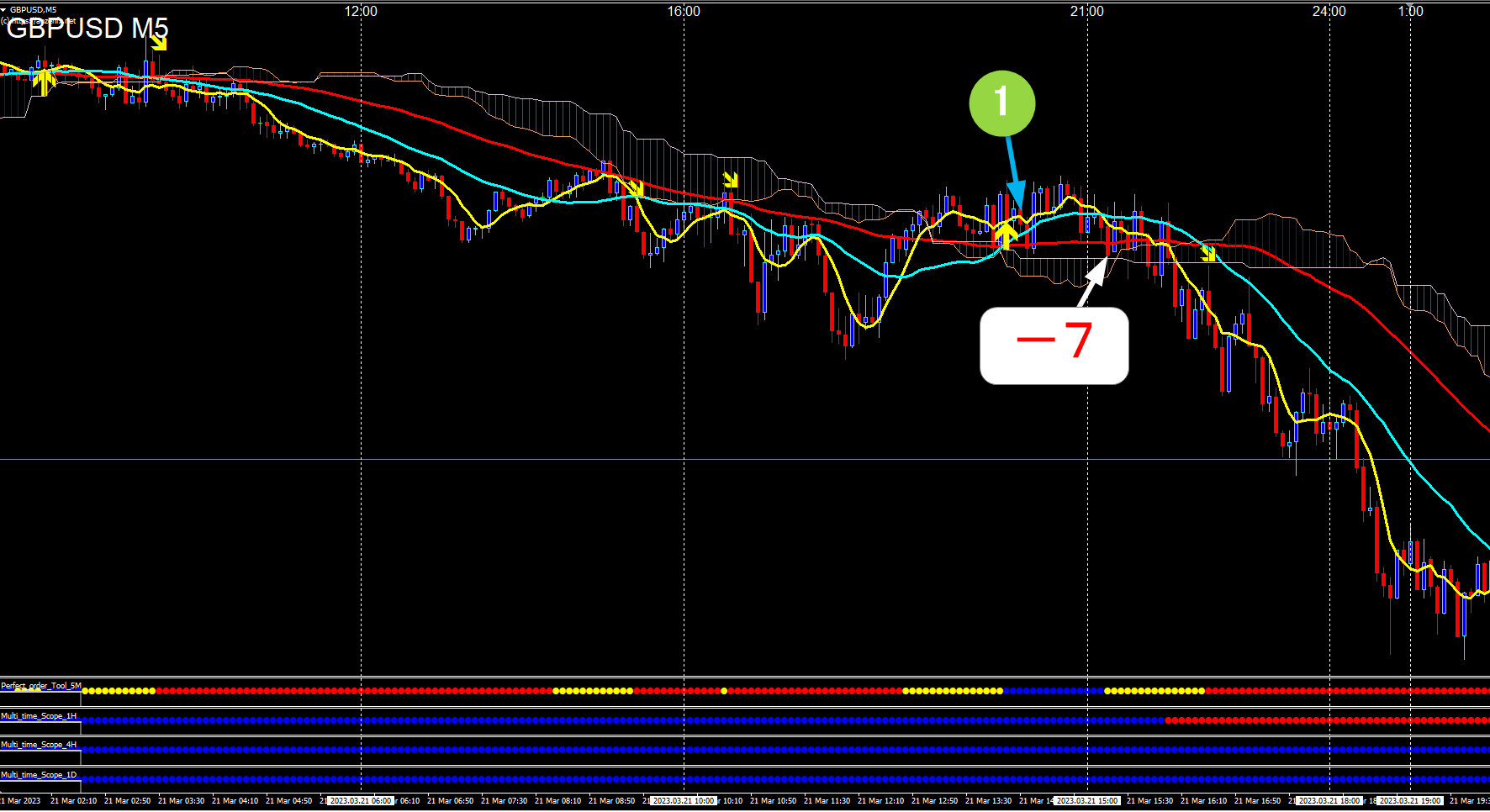Select the Multi_time_Scope_1D indicator label
The width and height of the screenshot is (1490, 812).
[39, 775]
